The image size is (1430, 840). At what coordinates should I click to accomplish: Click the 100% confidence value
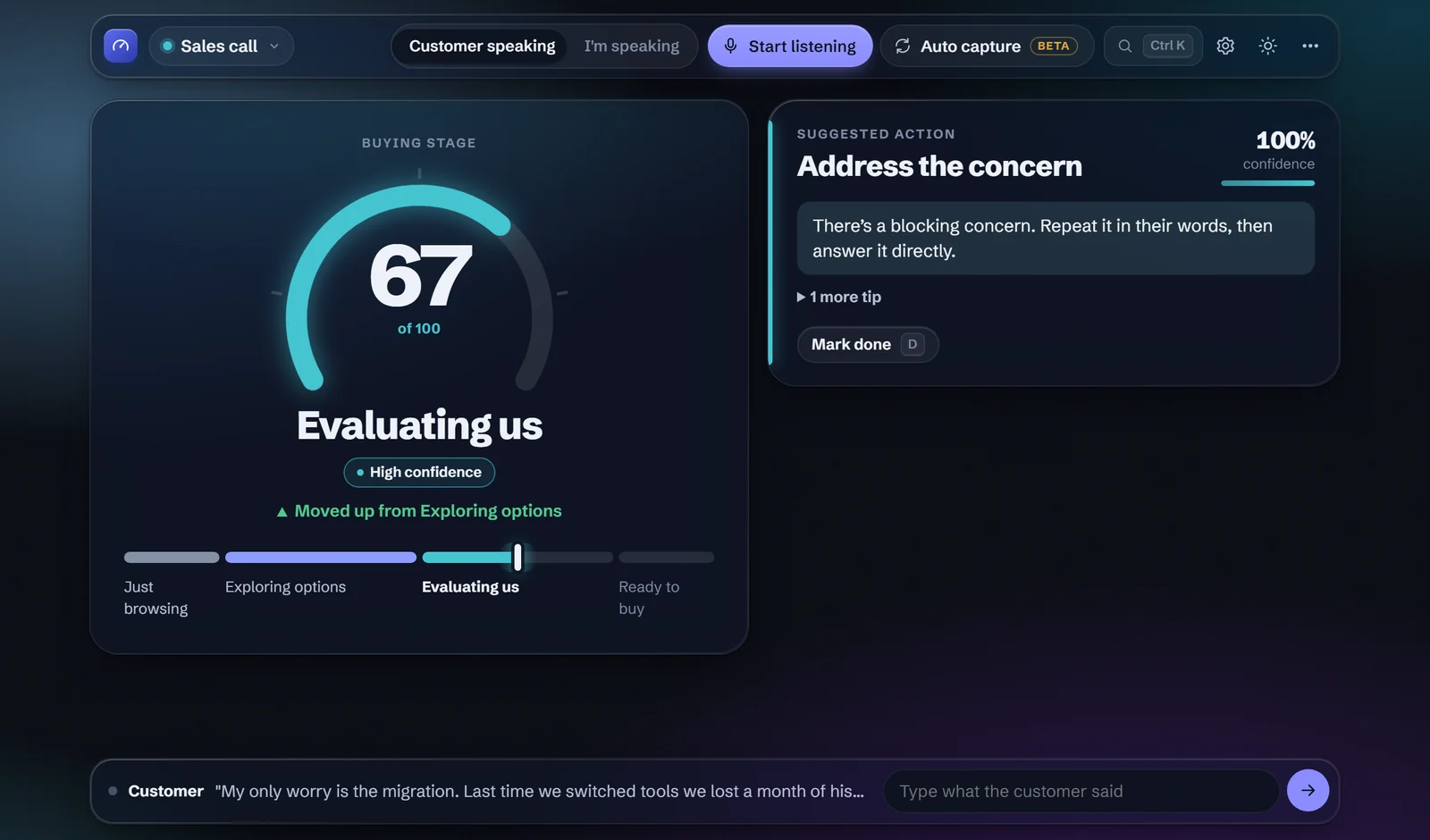pos(1285,140)
